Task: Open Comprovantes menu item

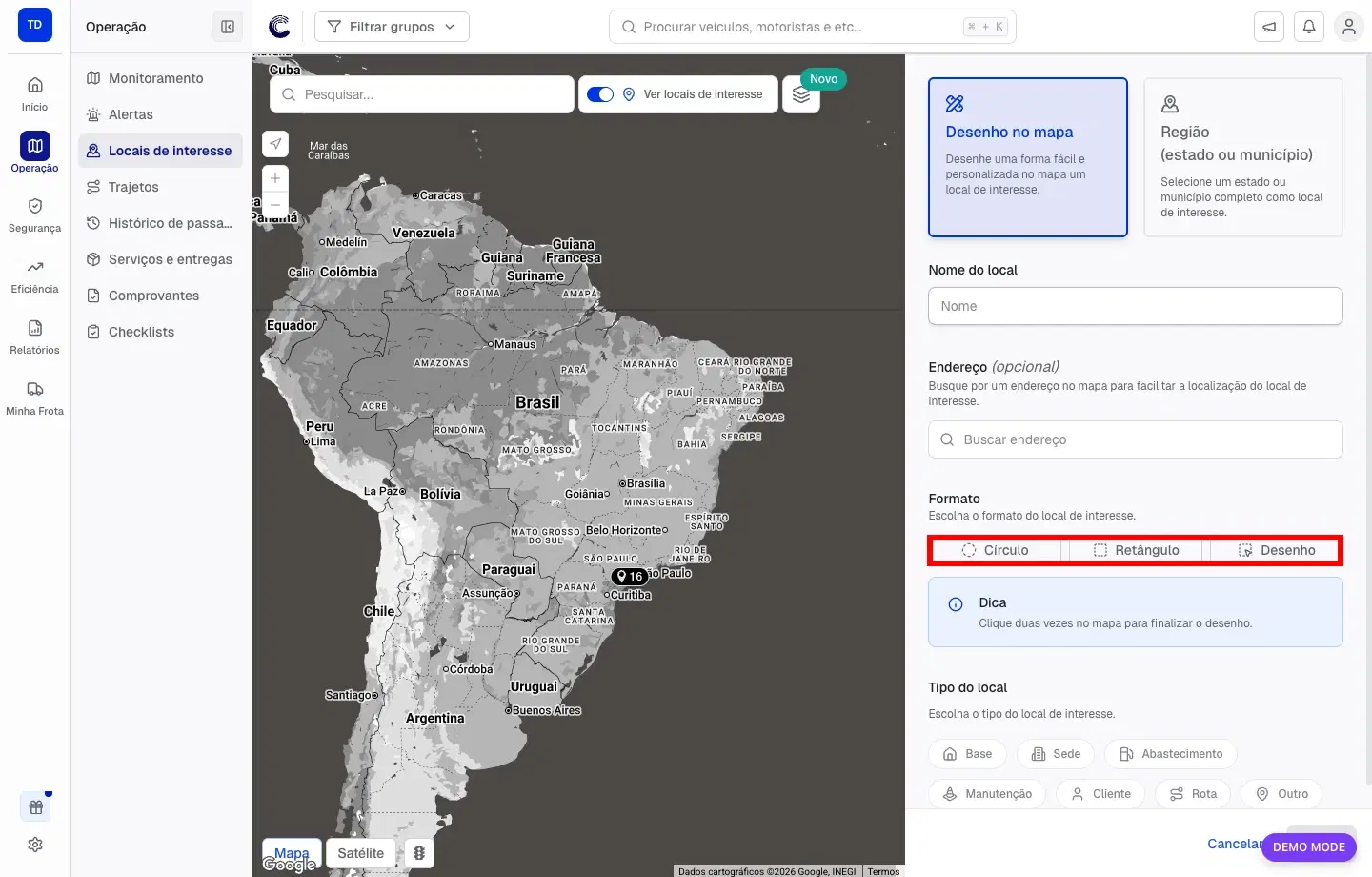Action: point(160,296)
